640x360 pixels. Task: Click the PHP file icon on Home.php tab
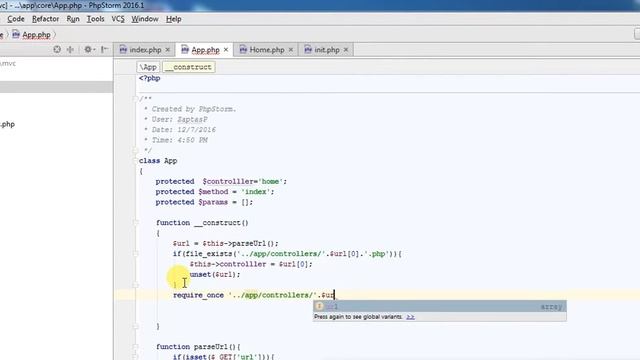tap(243, 50)
